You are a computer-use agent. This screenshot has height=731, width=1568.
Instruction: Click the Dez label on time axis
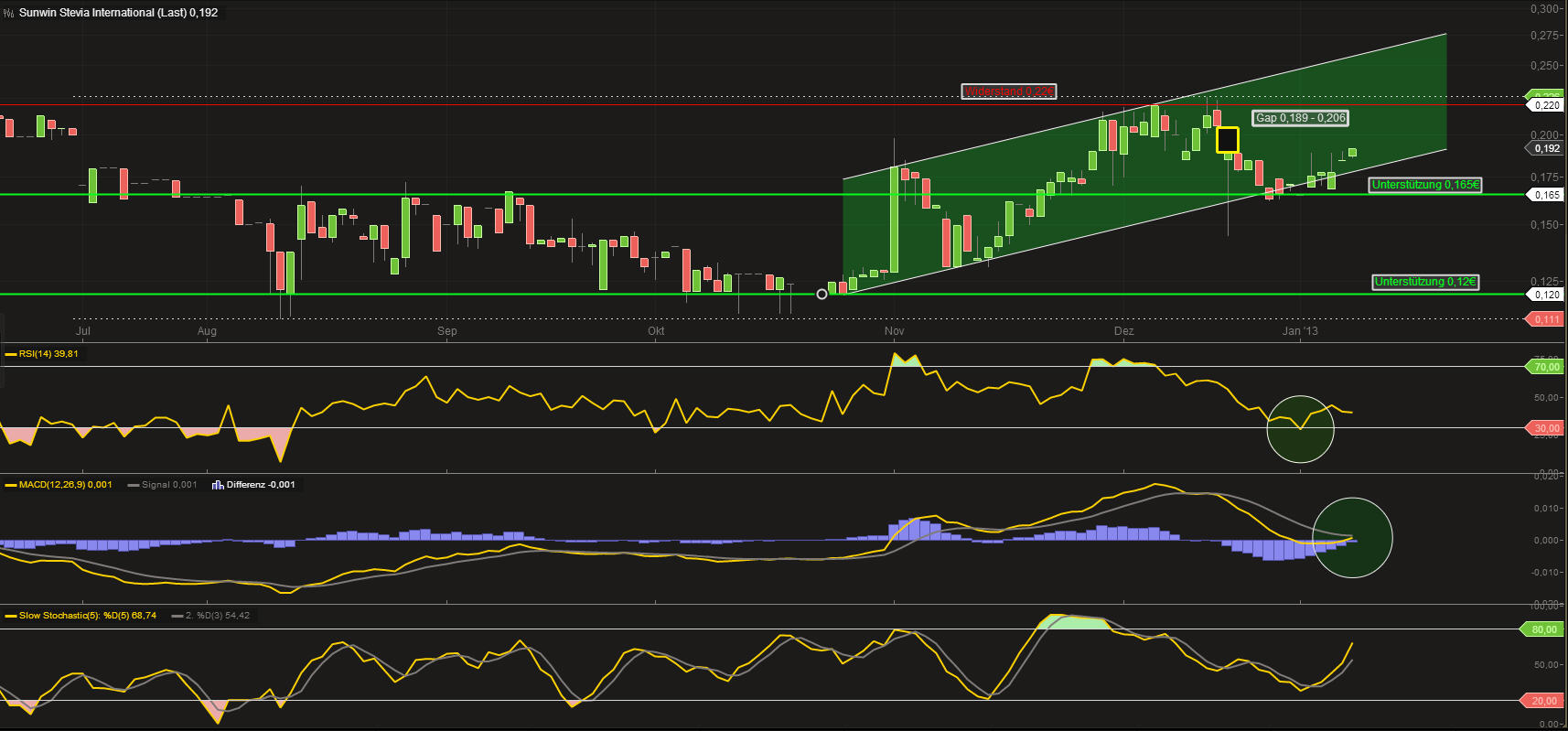pos(1123,331)
